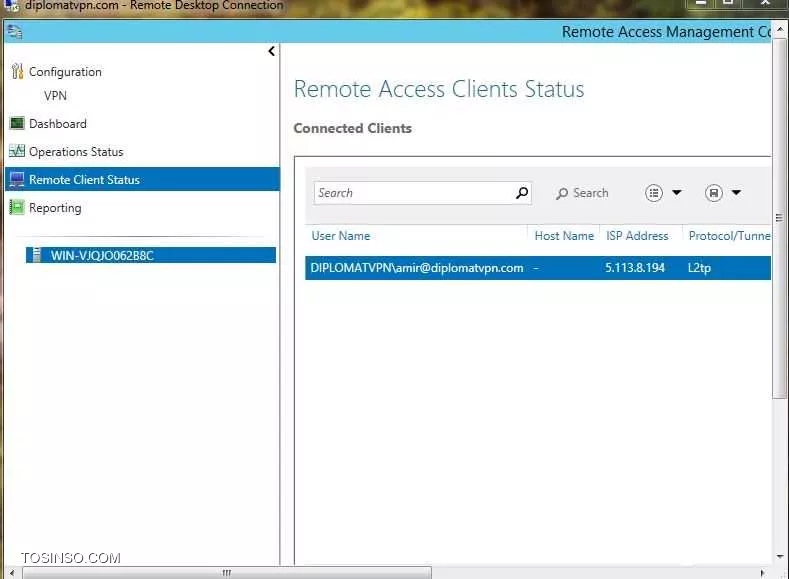The width and height of the screenshot is (789, 579).
Task: Click the ISP address 5.113.8.194
Action: pyautogui.click(x=635, y=268)
